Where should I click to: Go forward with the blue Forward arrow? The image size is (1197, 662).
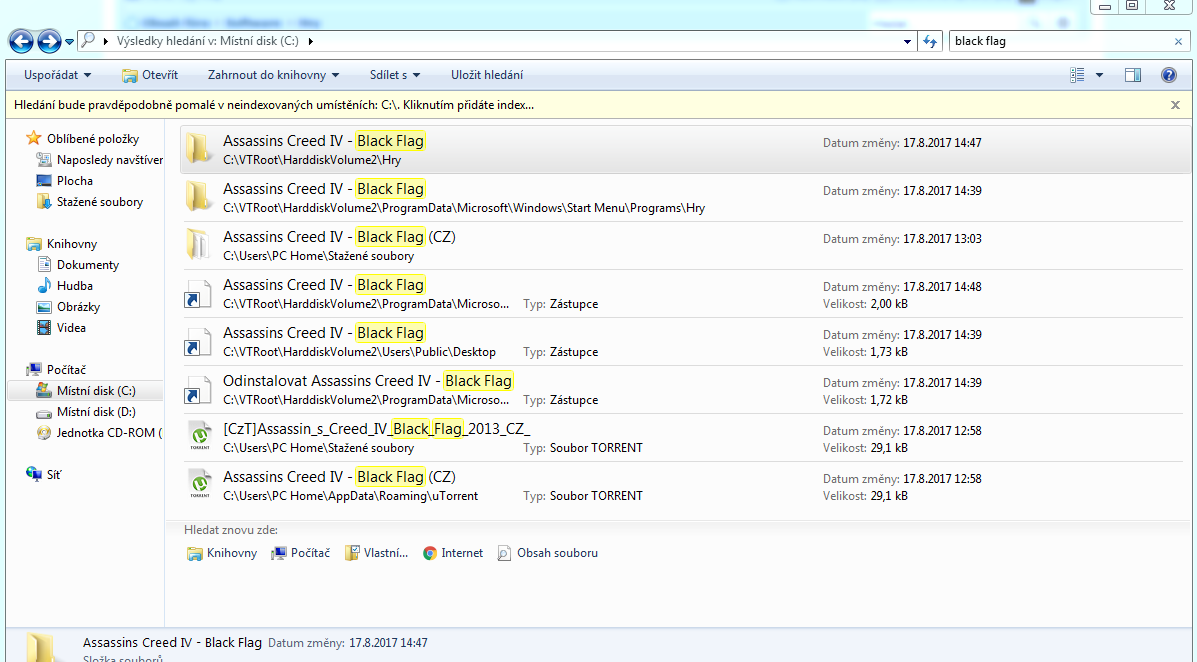[x=49, y=41]
